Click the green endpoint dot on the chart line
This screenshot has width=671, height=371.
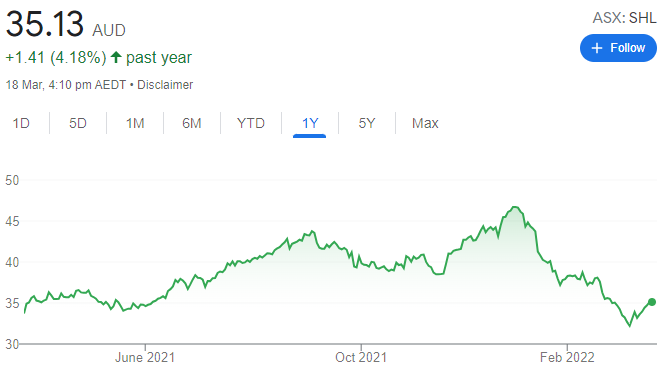tap(652, 302)
